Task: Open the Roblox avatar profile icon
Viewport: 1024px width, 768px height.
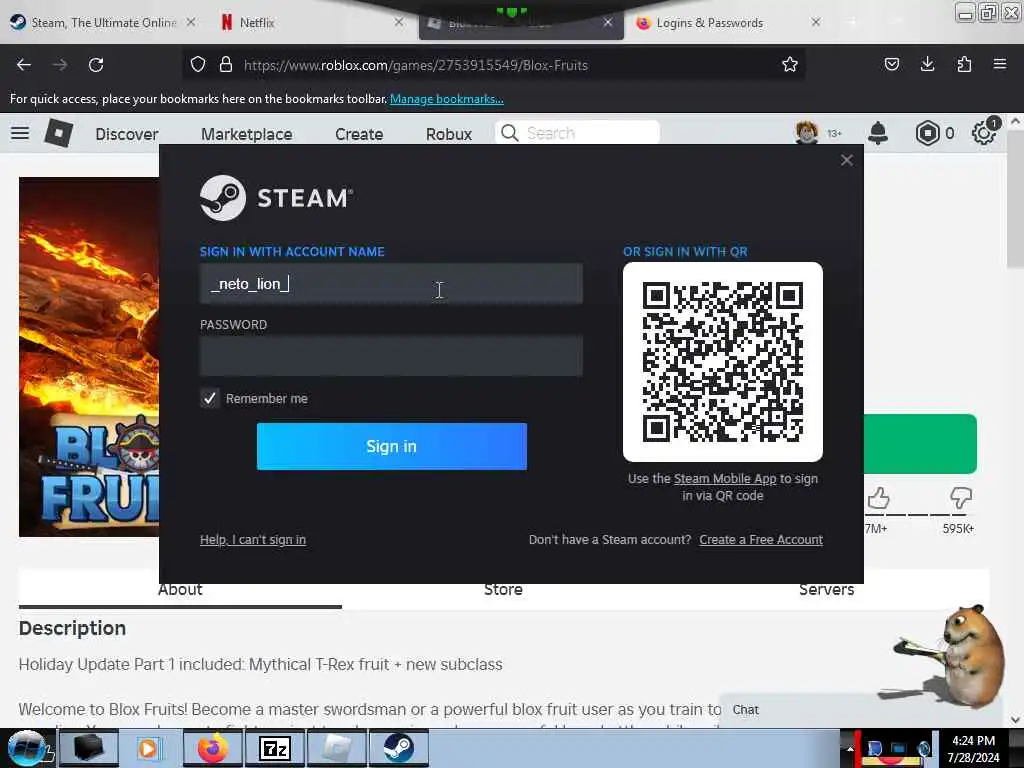Action: pos(807,133)
